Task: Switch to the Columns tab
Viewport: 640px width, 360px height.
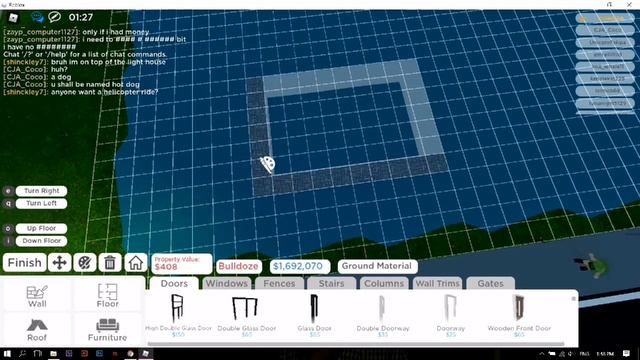Action: coord(384,283)
